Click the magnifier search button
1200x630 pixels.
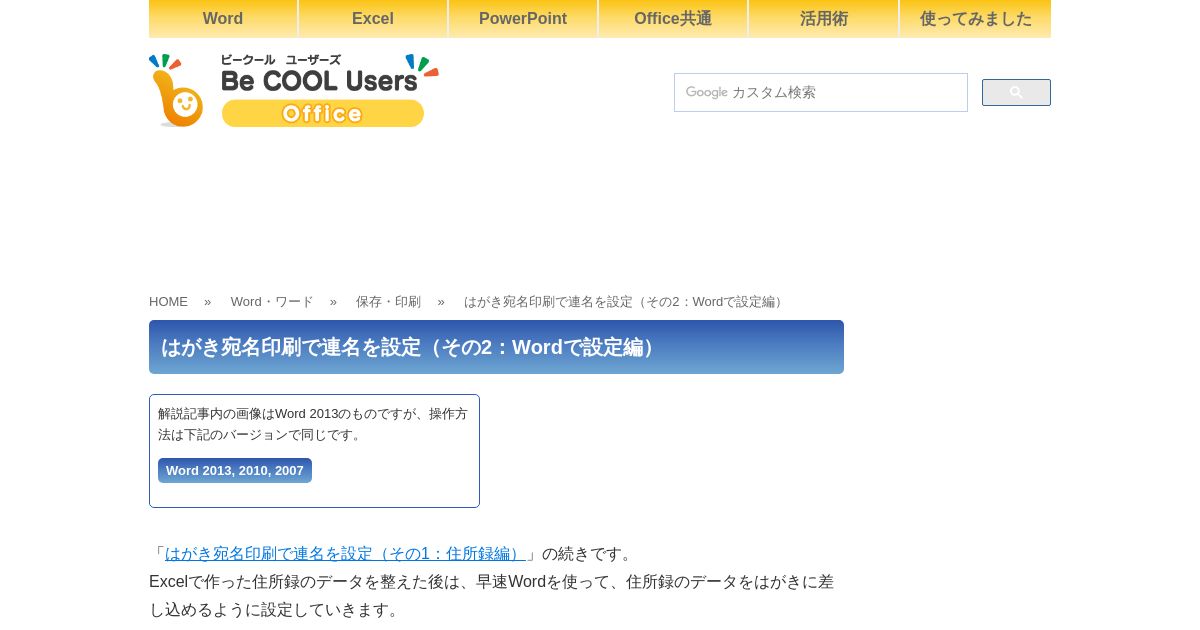point(1016,92)
